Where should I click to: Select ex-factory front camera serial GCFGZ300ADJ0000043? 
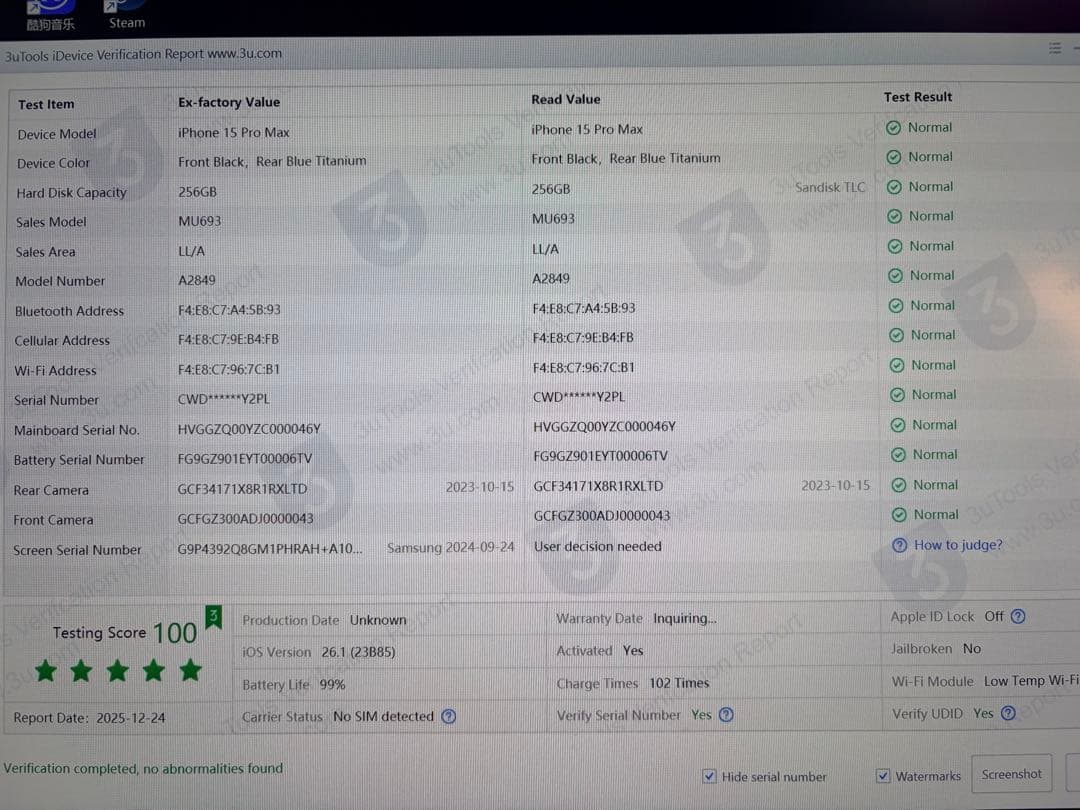point(245,519)
